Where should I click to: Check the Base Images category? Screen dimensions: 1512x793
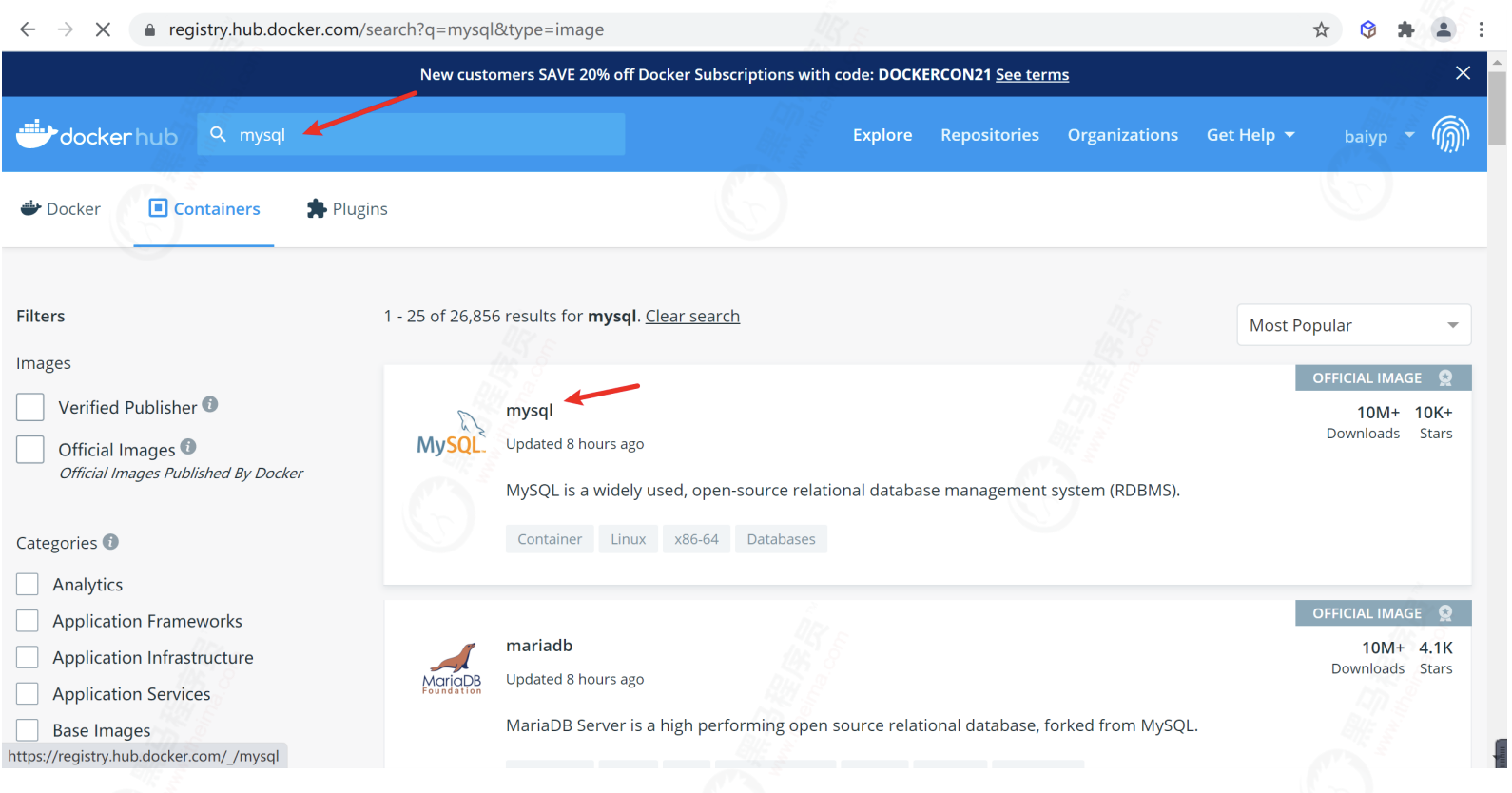28,730
